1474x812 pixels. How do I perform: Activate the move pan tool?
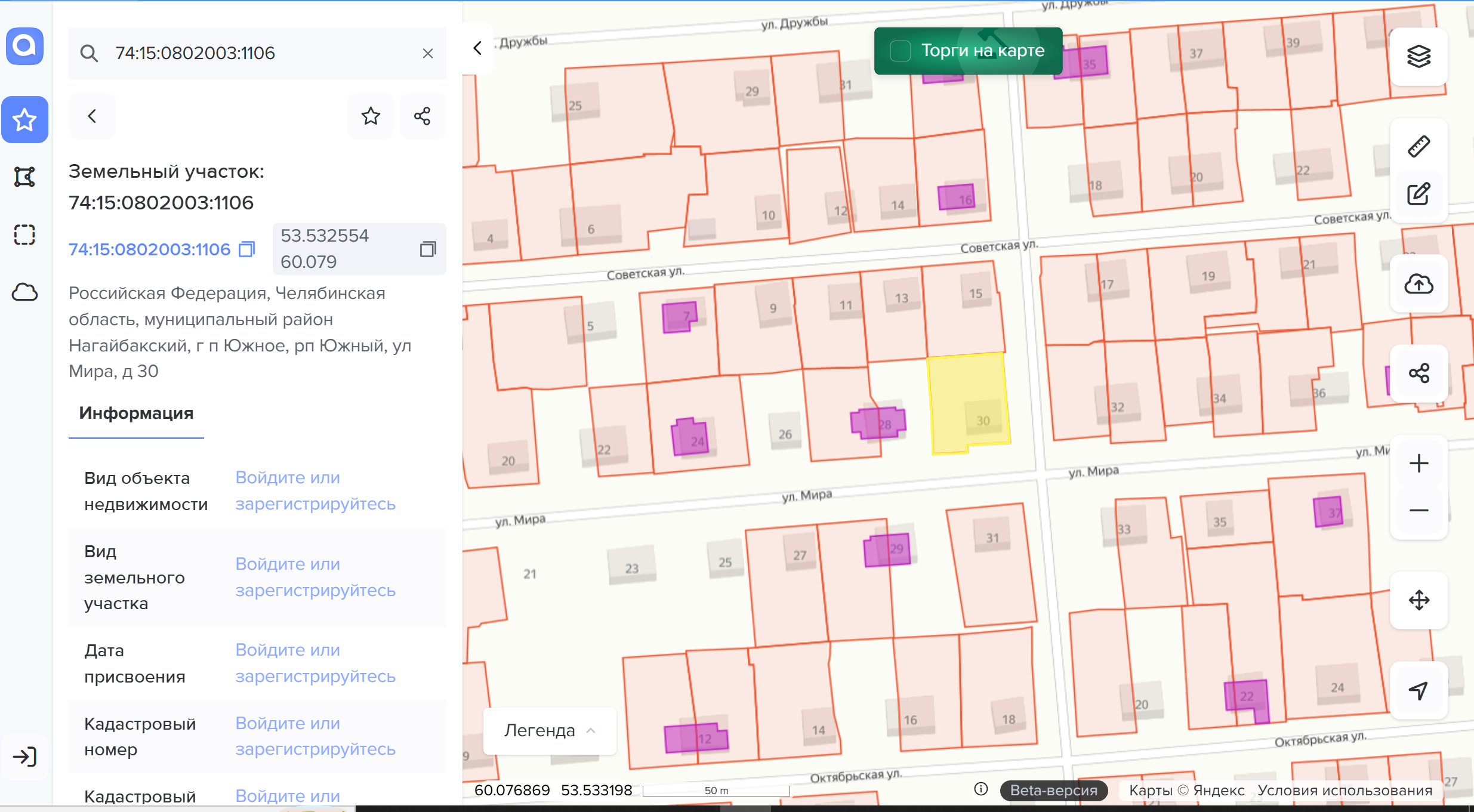(x=1419, y=600)
